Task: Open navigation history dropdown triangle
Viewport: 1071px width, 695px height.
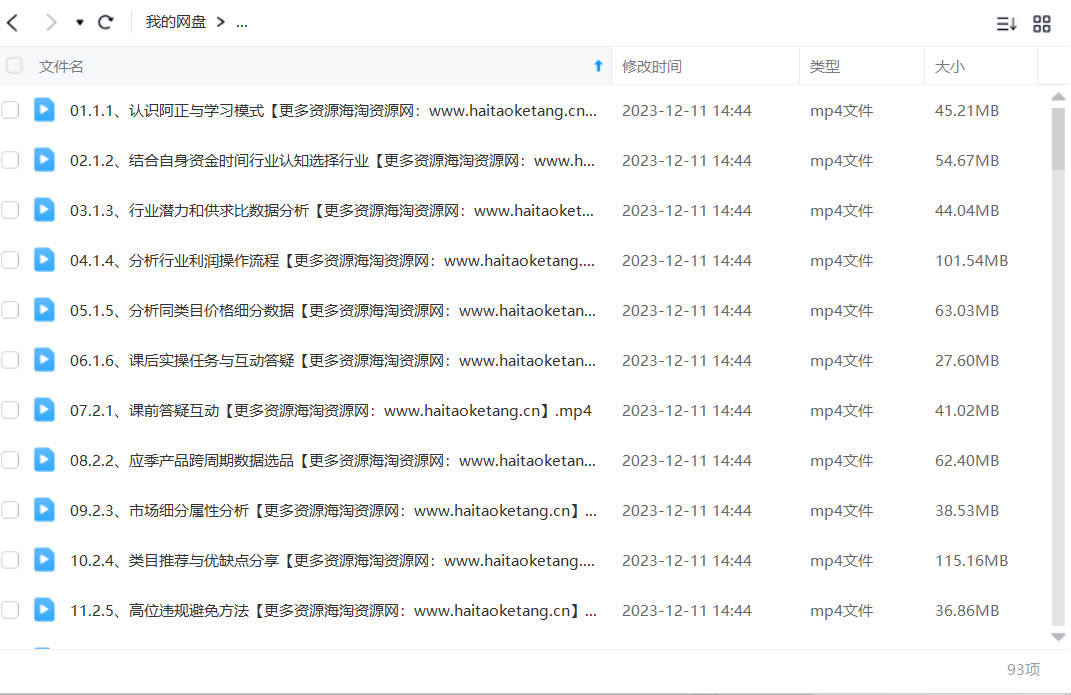Action: click(x=80, y=23)
